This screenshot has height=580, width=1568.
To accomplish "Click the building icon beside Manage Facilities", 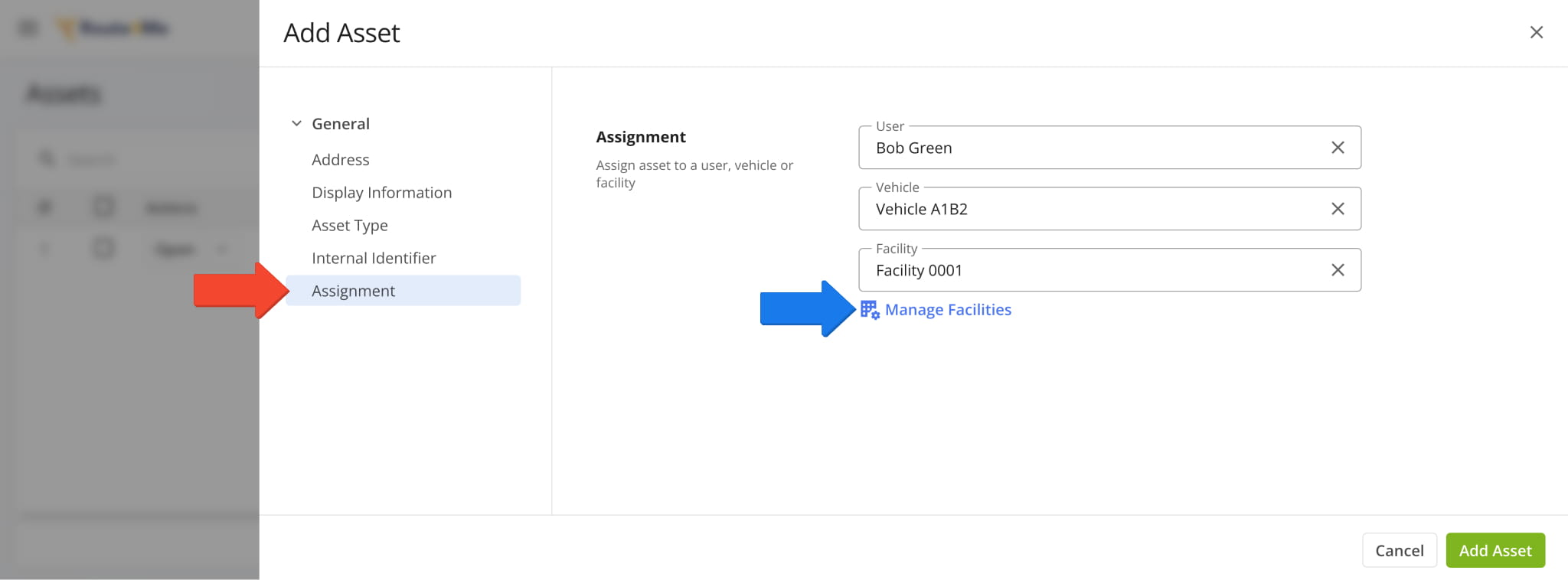I will (870, 309).
